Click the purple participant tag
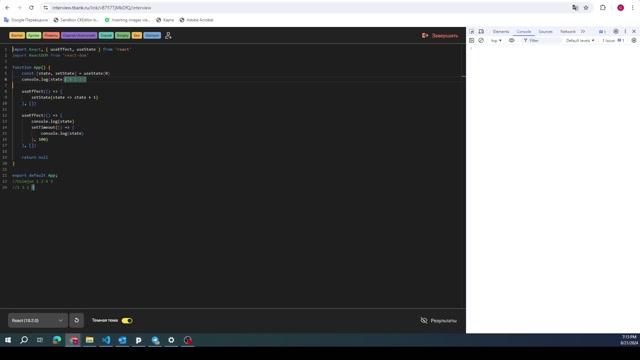The image size is (640, 360). click(79, 36)
